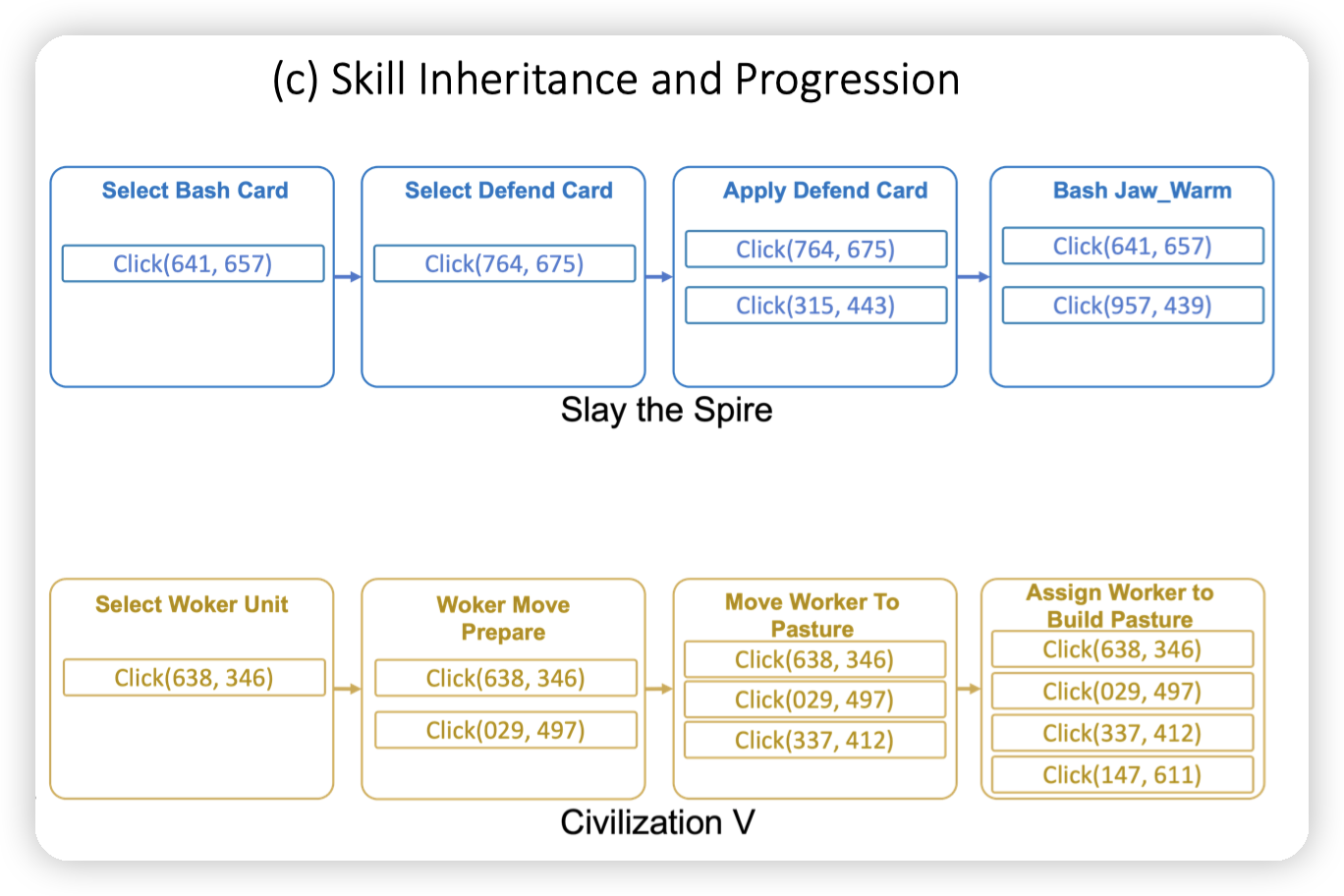The width and height of the screenshot is (1344, 896).
Task: Click the arrow between Select Defend and Apply Defend
Action: click(659, 277)
